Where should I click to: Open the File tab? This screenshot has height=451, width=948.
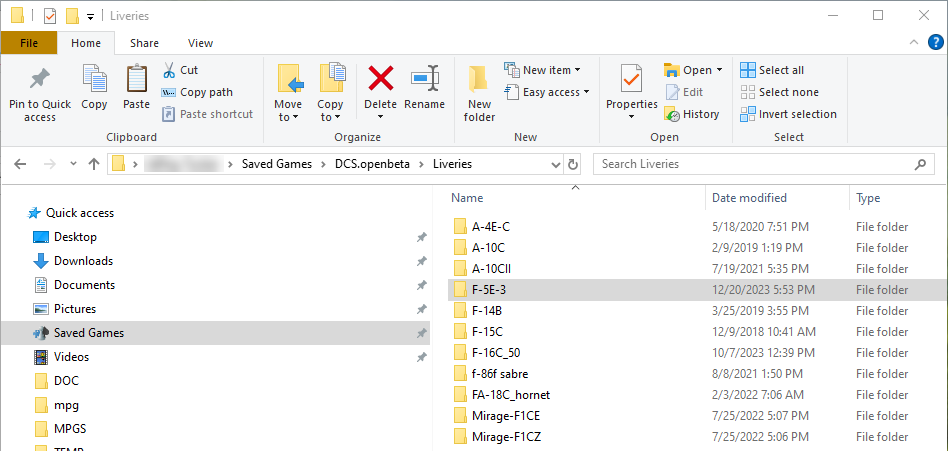coord(29,43)
